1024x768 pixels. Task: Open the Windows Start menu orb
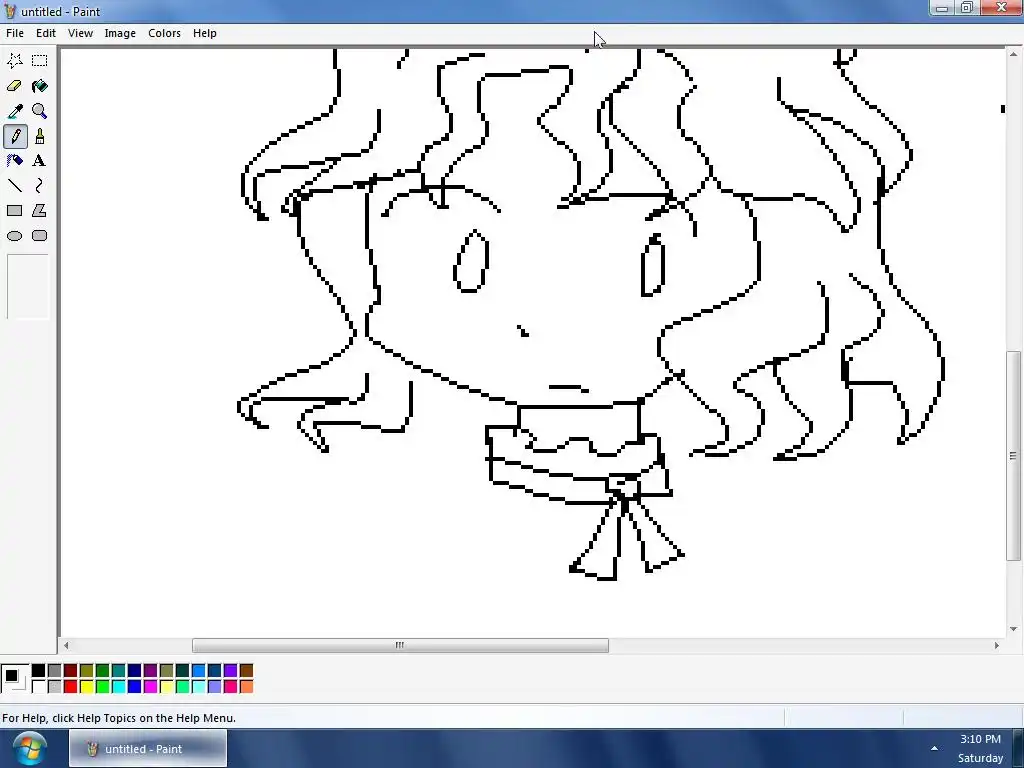pos(28,748)
